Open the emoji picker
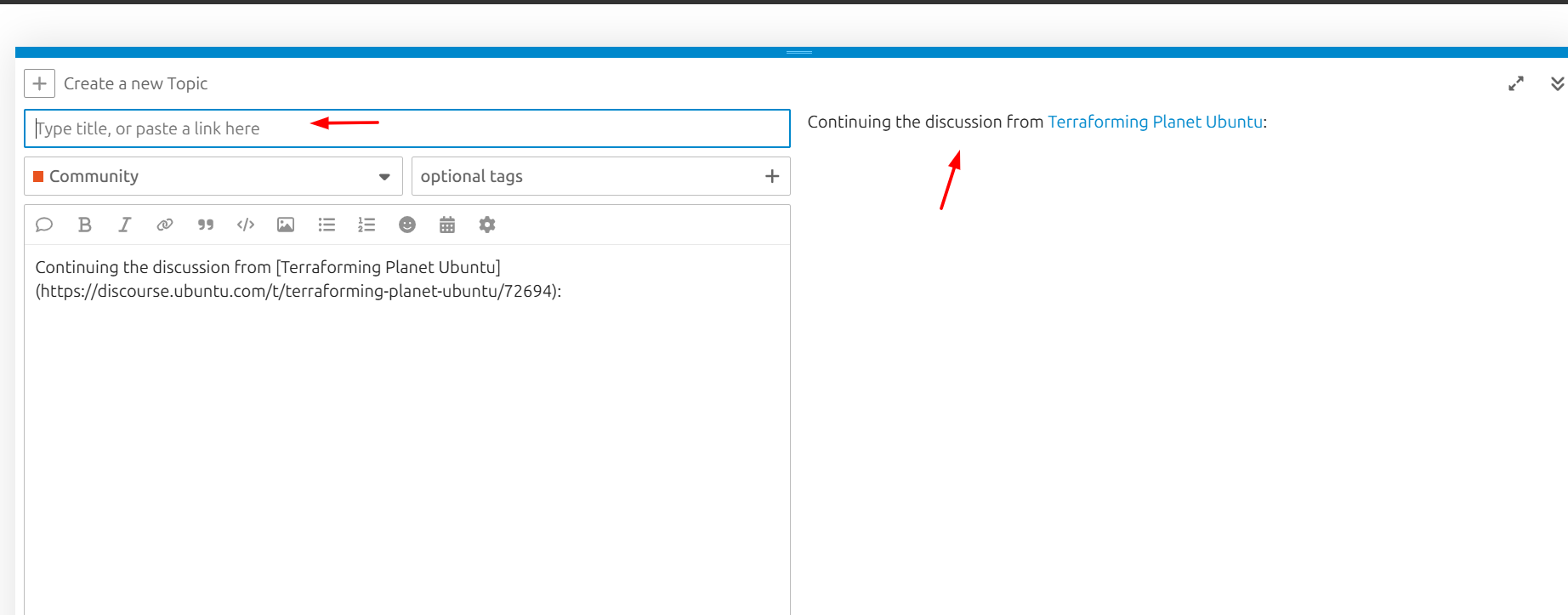This screenshot has height=615, width=1568. [407, 225]
